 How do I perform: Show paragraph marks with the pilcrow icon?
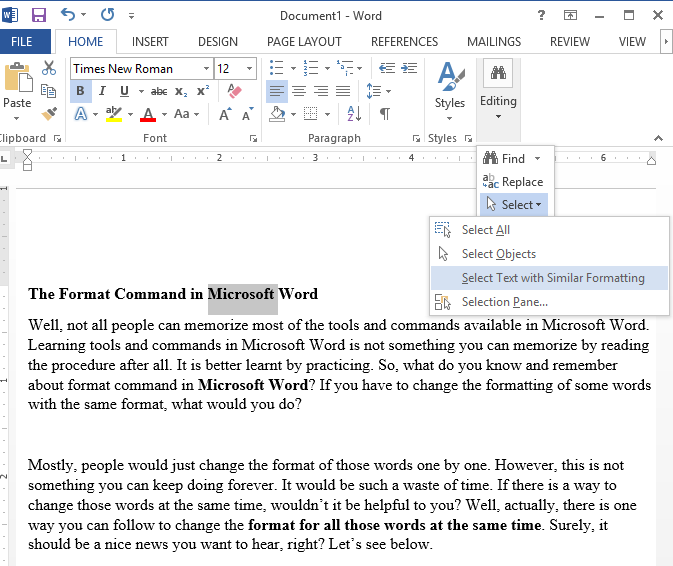385,114
